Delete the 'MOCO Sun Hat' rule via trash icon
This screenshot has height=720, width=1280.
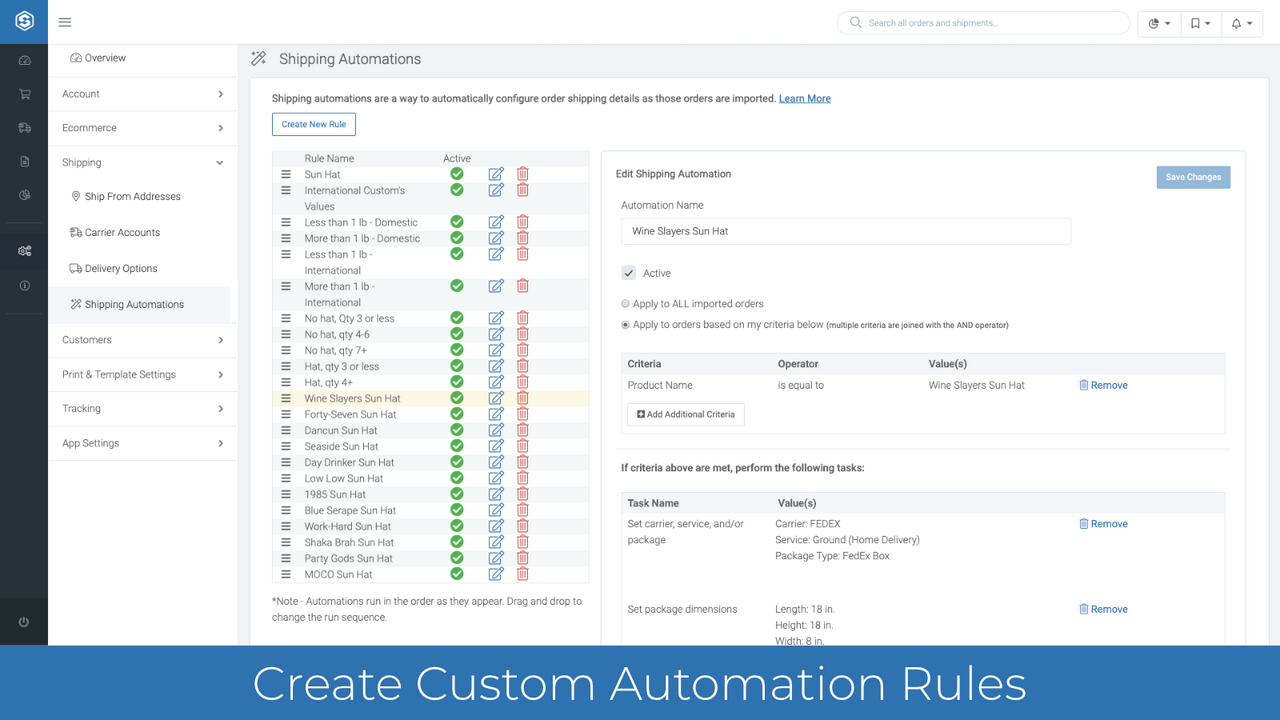click(522, 573)
